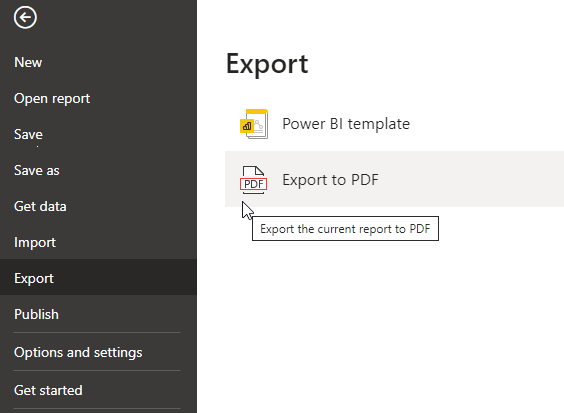Viewport: 564px width, 413px height.
Task: Choose Save in the file menu
Action: click(x=28, y=134)
